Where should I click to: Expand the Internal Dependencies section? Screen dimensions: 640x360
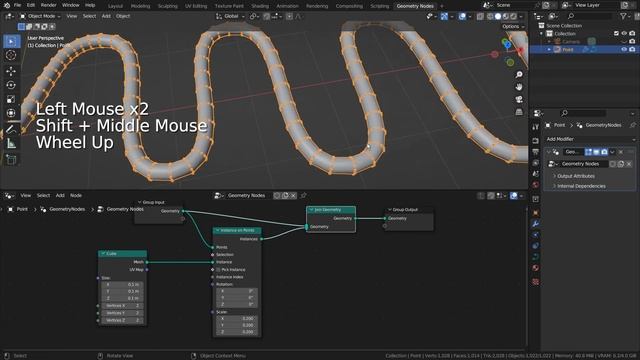578,186
